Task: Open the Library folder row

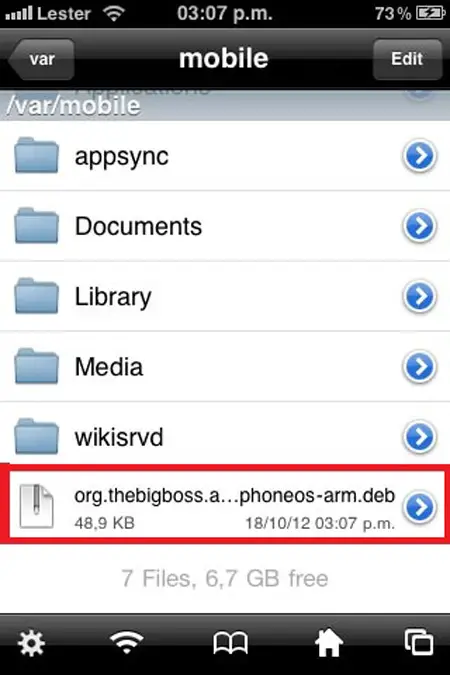Action: point(225,296)
